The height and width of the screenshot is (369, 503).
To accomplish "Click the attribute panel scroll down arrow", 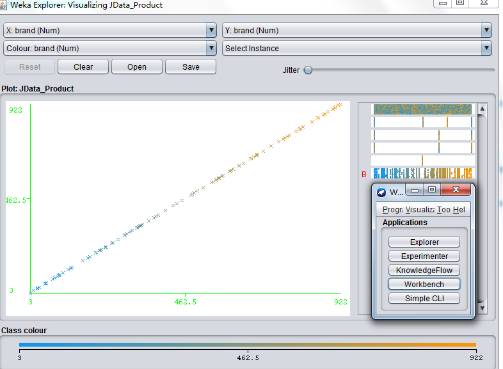I will tap(482, 308).
